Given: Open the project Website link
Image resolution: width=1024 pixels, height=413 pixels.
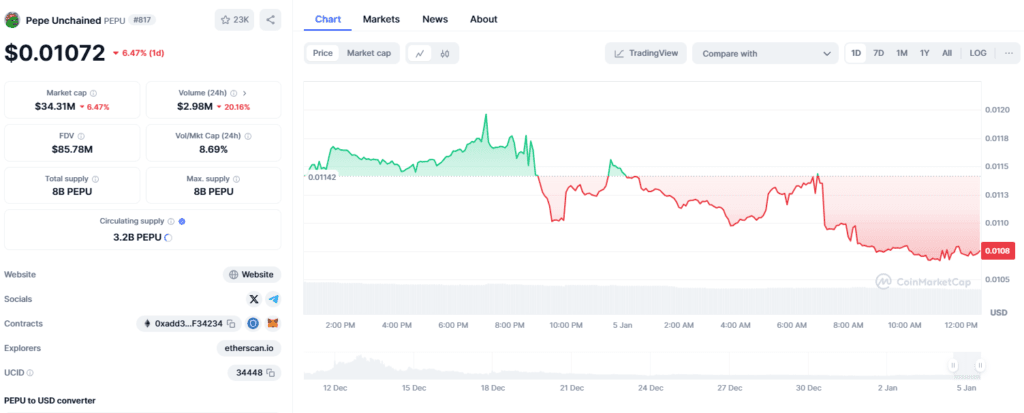Looking at the screenshot, I should [x=252, y=274].
